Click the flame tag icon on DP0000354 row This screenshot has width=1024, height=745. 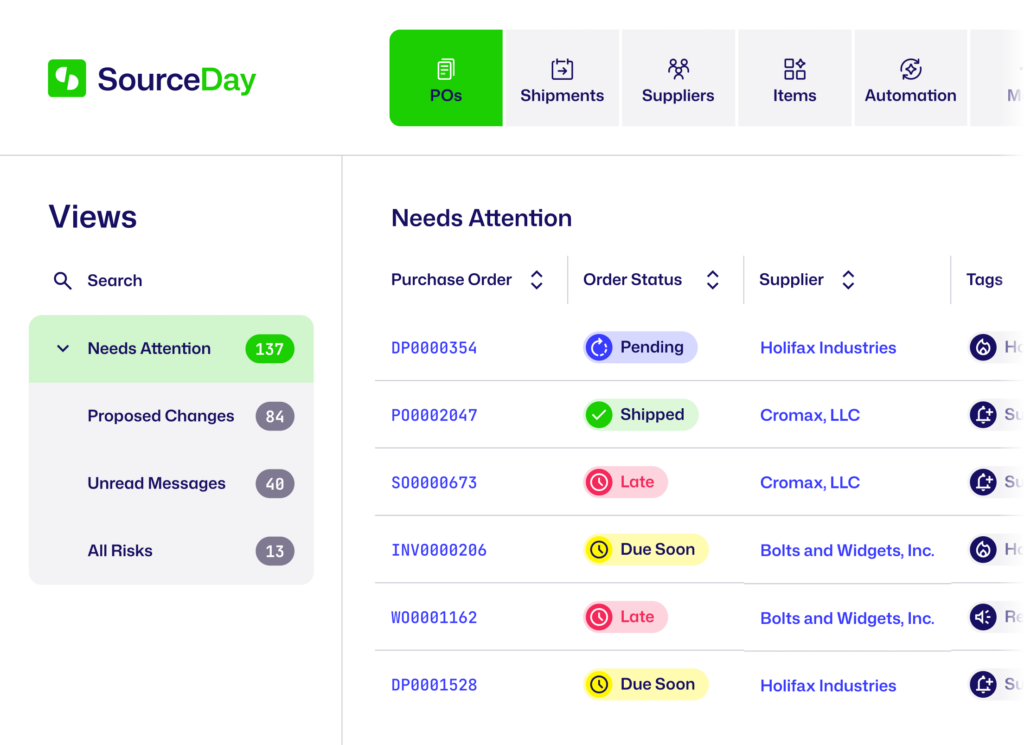click(983, 347)
